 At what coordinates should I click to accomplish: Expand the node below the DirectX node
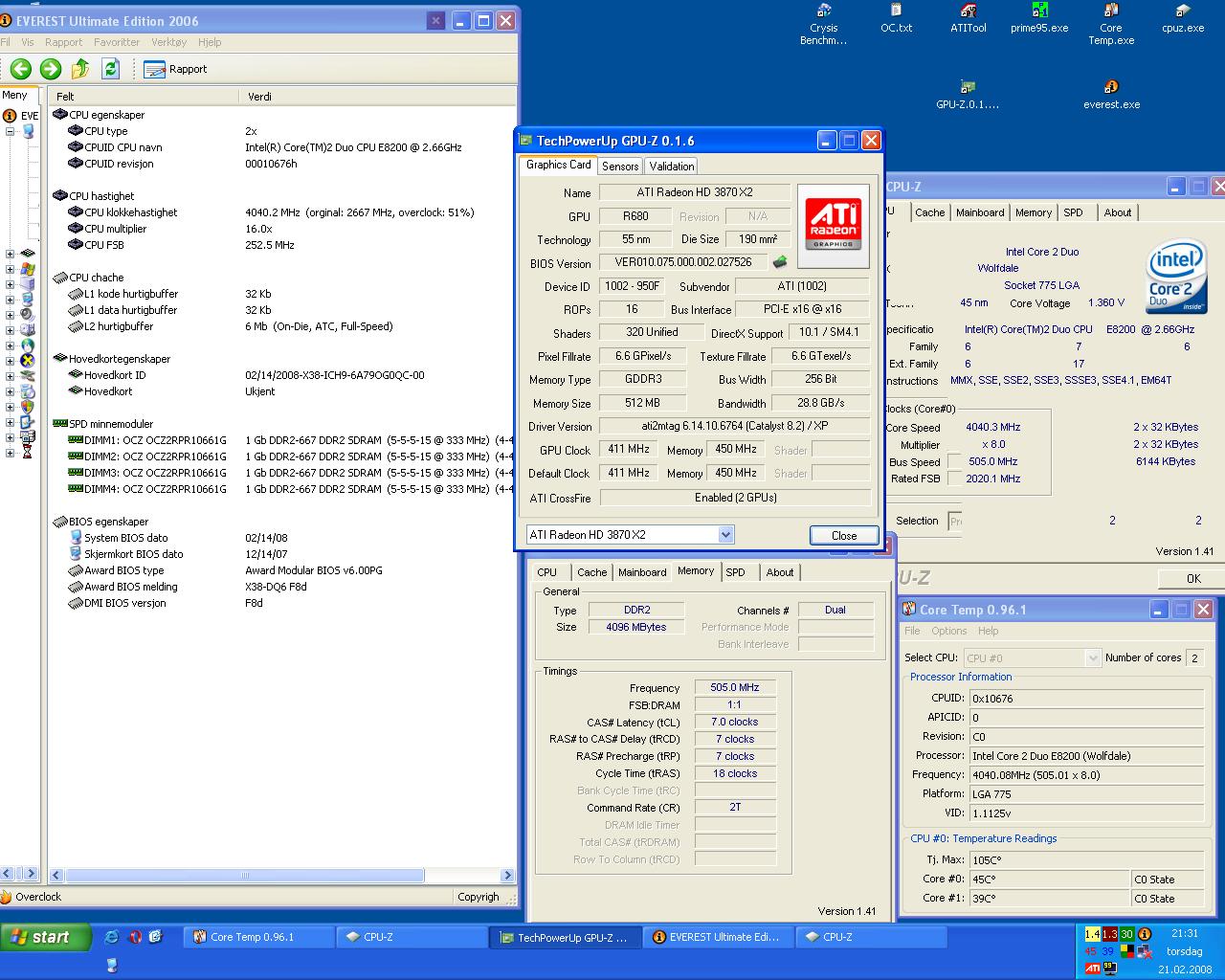coord(11,376)
